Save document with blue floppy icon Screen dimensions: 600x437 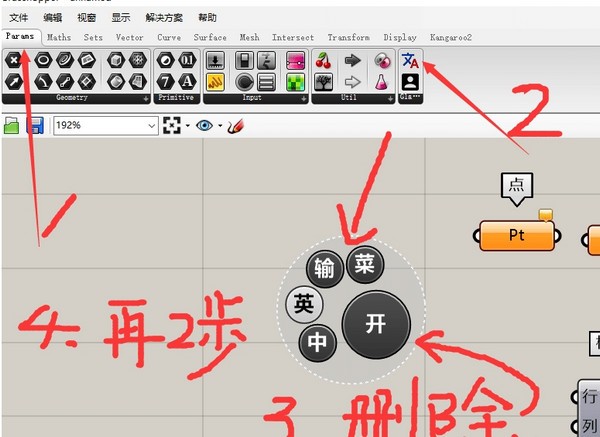tap(35, 126)
